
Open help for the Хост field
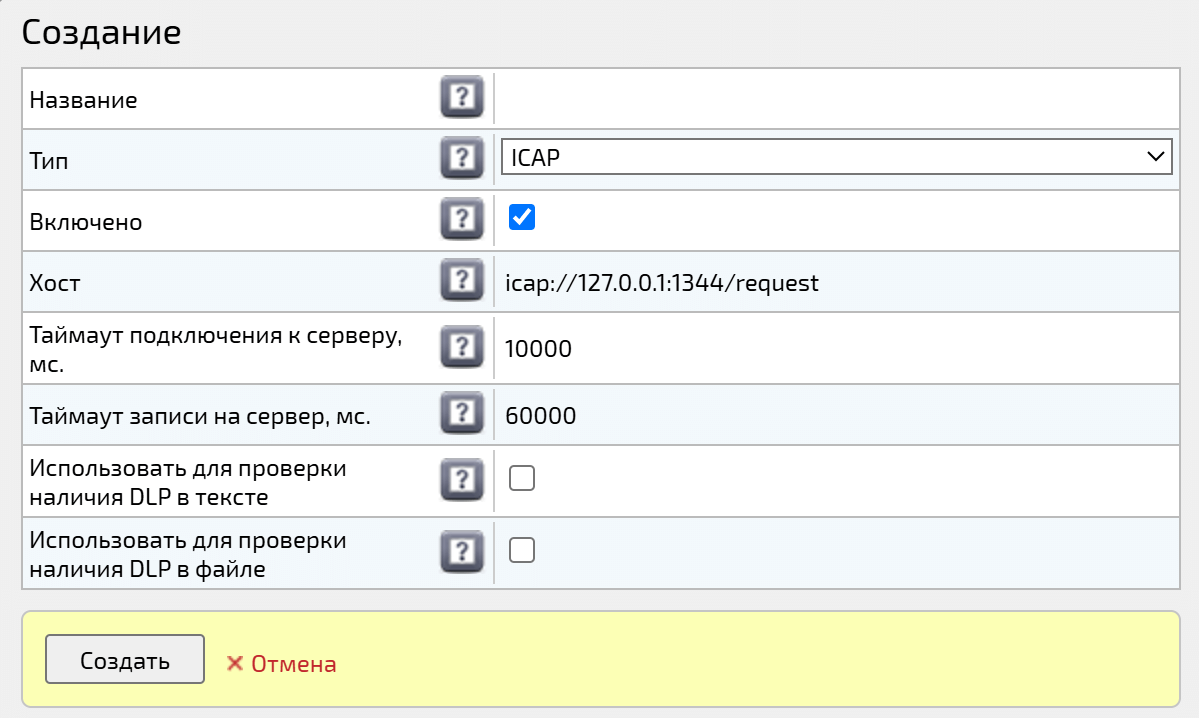point(461,280)
